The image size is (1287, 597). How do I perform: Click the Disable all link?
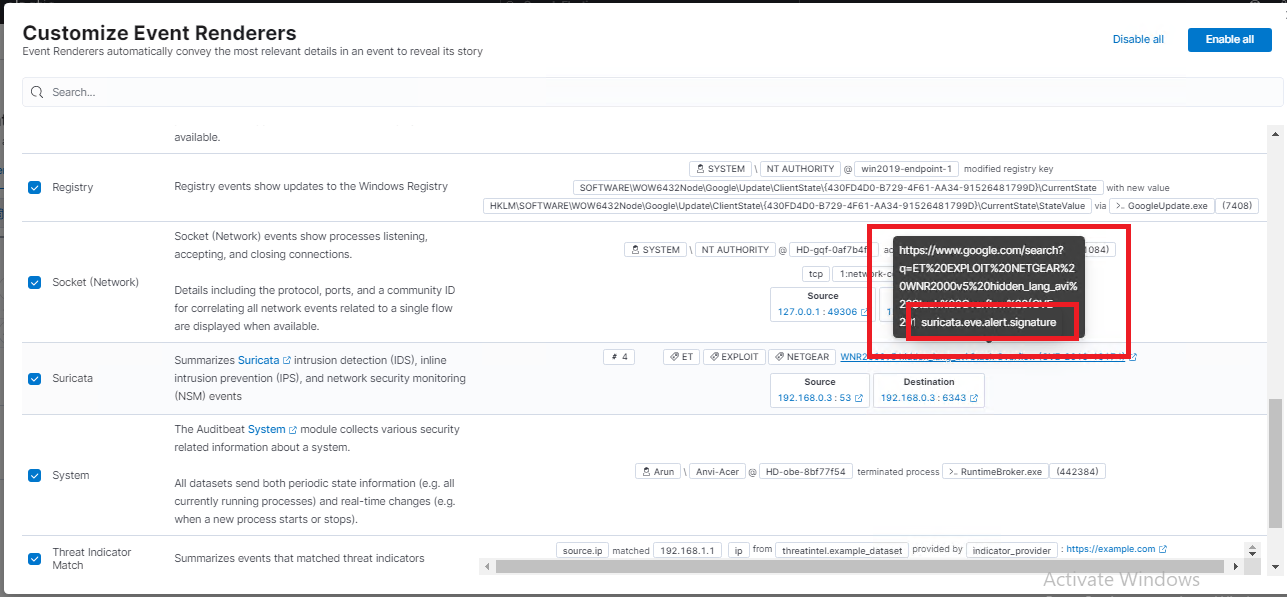(x=1138, y=39)
